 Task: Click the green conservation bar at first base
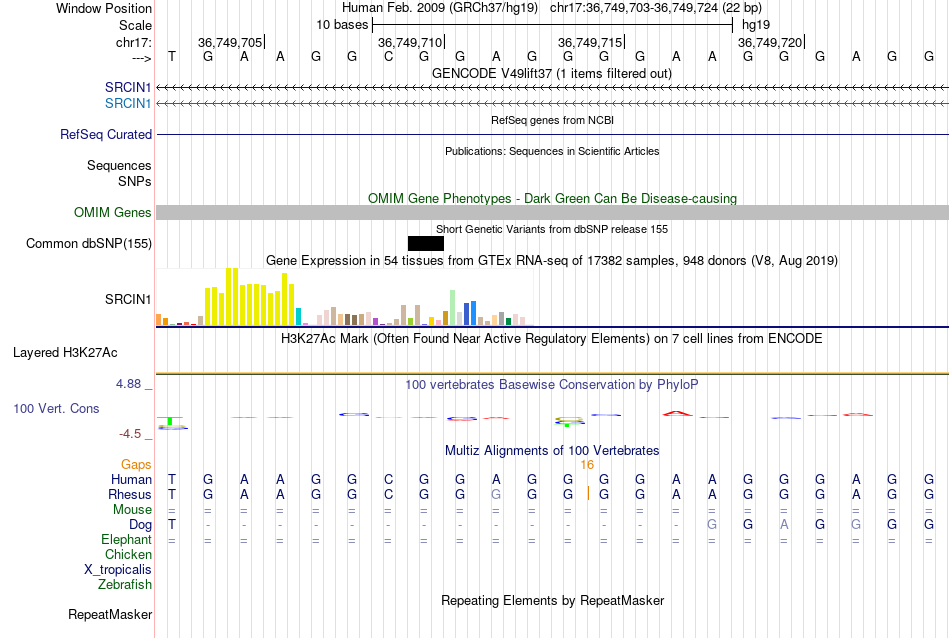point(171,420)
